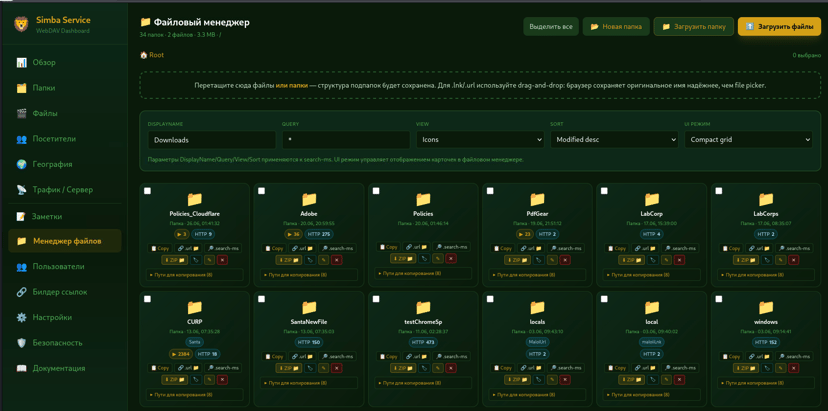Check the testChromeSp folder checkbox

(x=376, y=299)
